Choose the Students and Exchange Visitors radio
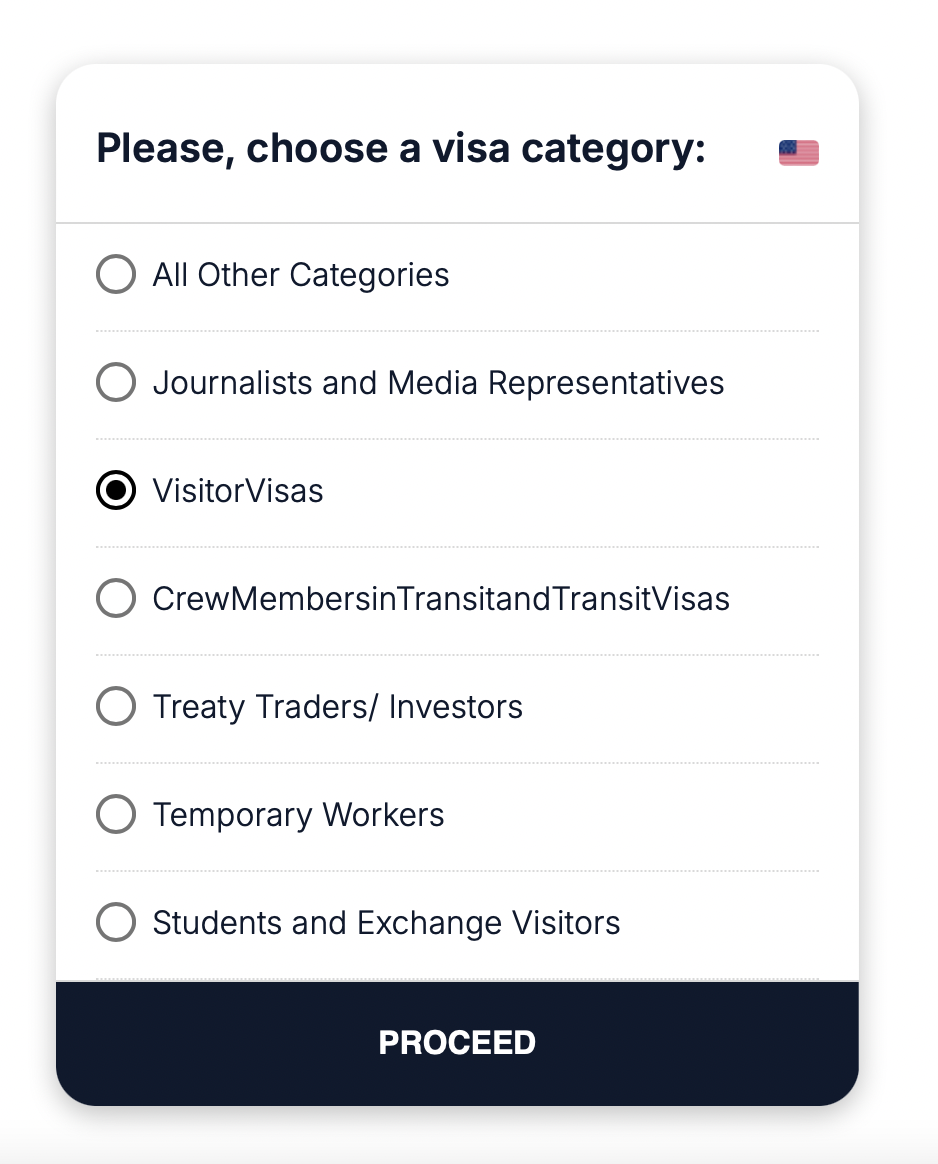Image resolution: width=938 pixels, height=1164 pixels. (116, 922)
